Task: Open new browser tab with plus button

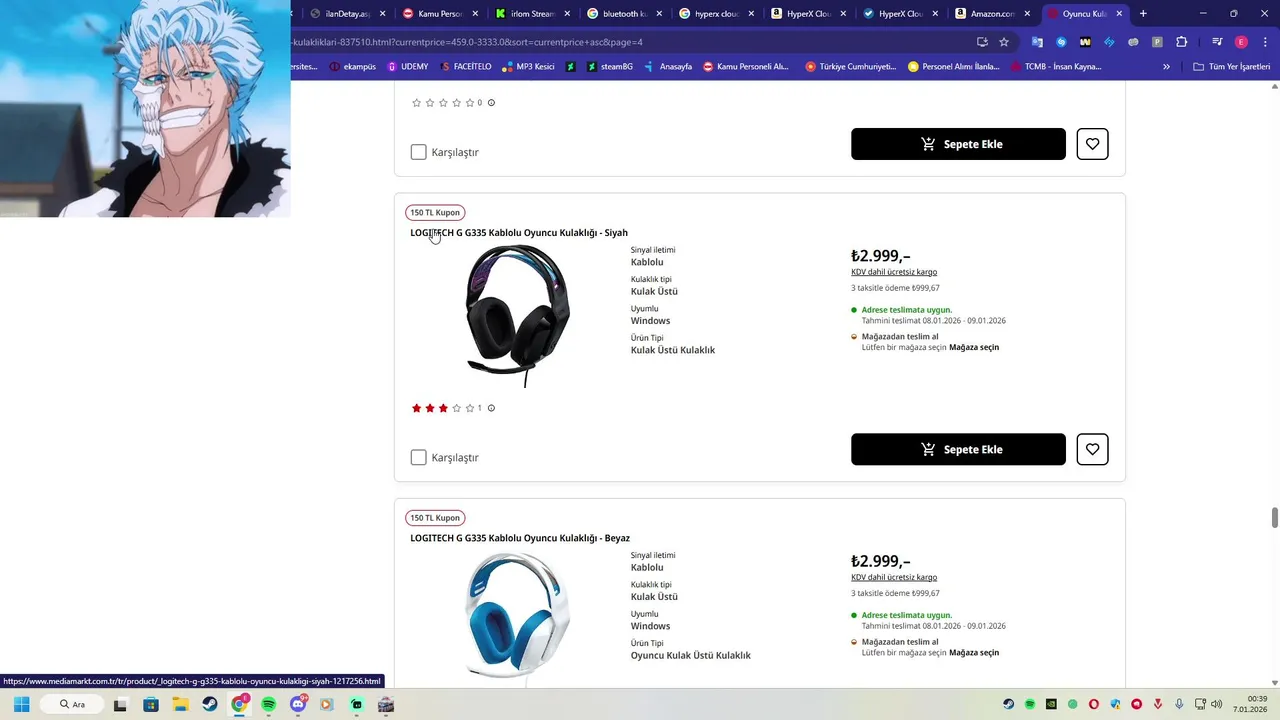Action: tap(1143, 14)
